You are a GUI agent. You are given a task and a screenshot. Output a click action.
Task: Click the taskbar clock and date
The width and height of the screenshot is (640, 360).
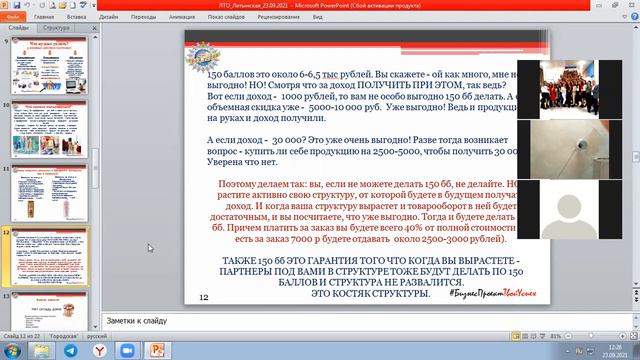[x=615, y=351]
